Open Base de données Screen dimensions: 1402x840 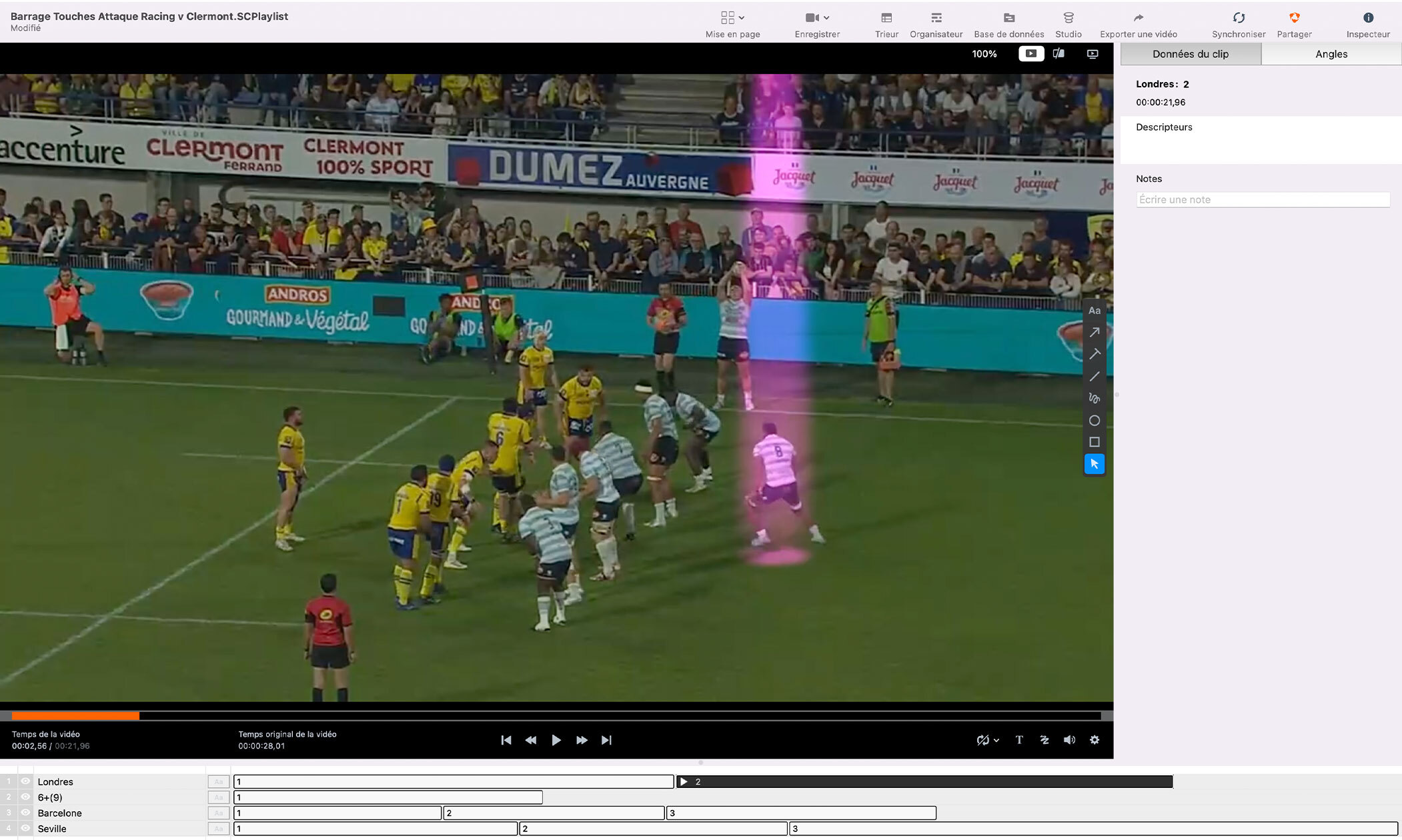1008,18
